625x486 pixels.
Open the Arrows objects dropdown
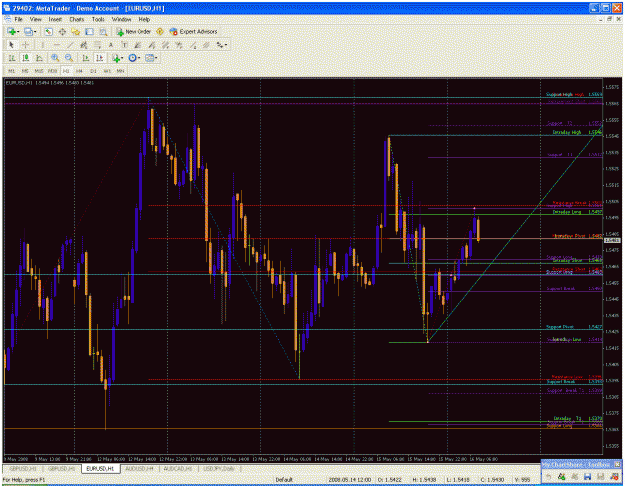(222, 45)
